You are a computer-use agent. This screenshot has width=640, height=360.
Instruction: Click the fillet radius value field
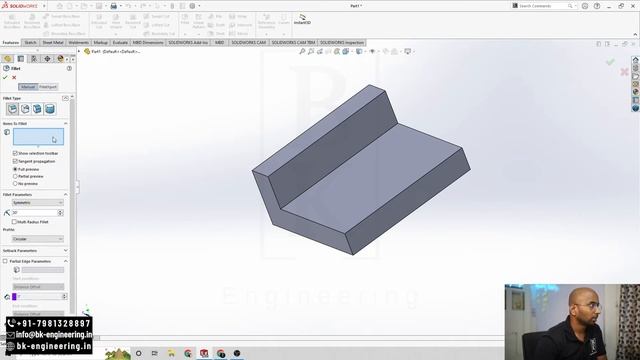coord(35,213)
